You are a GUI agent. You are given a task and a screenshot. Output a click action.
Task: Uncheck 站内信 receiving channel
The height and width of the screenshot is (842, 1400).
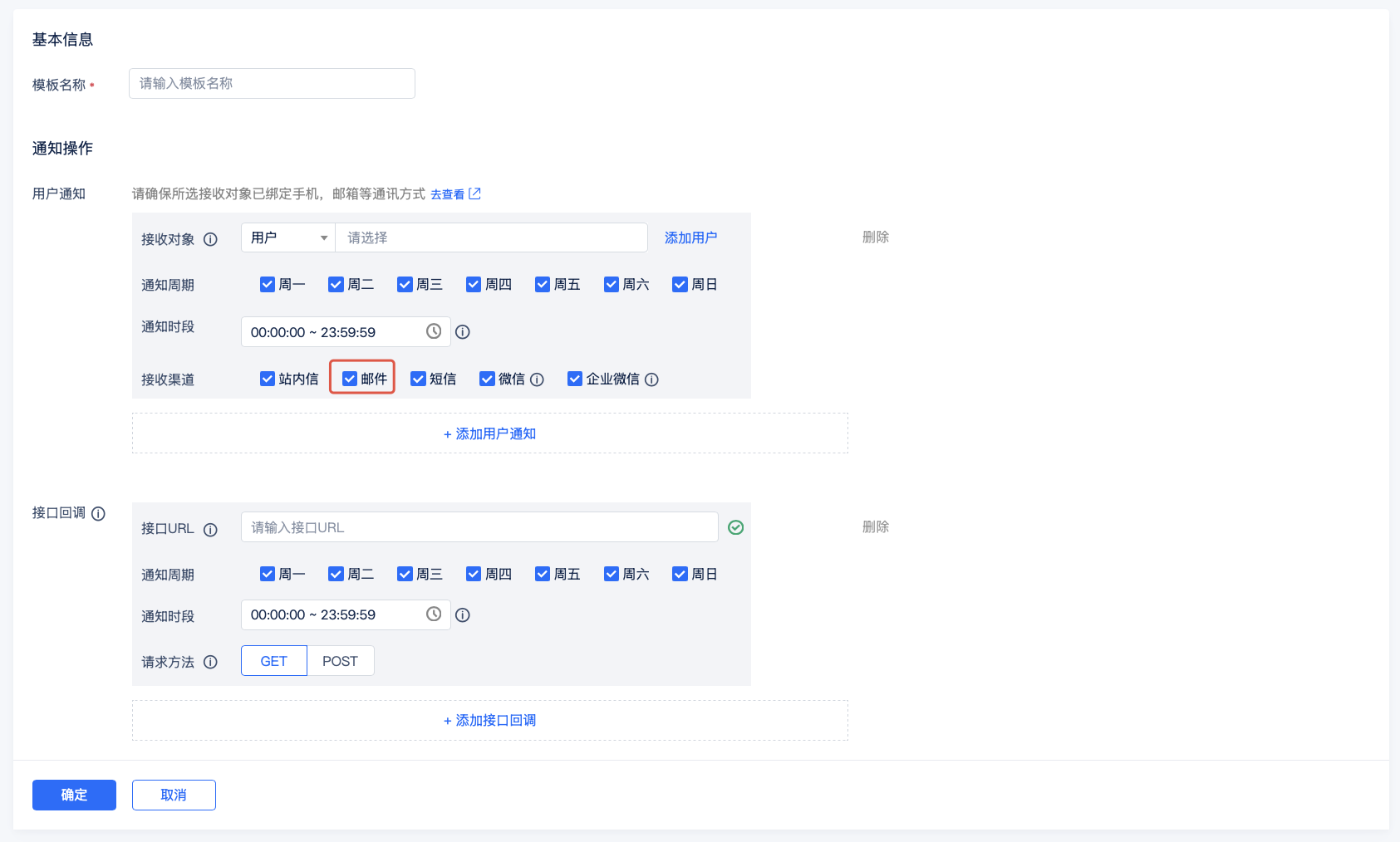[x=268, y=379]
